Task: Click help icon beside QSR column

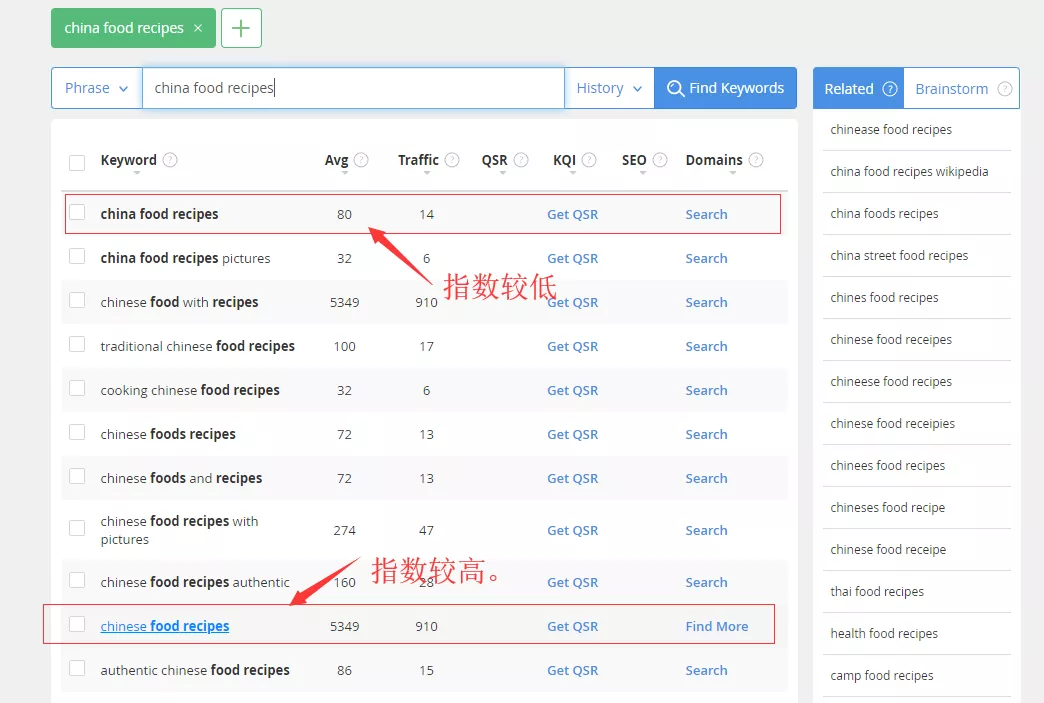Action: pyautogui.click(x=520, y=160)
